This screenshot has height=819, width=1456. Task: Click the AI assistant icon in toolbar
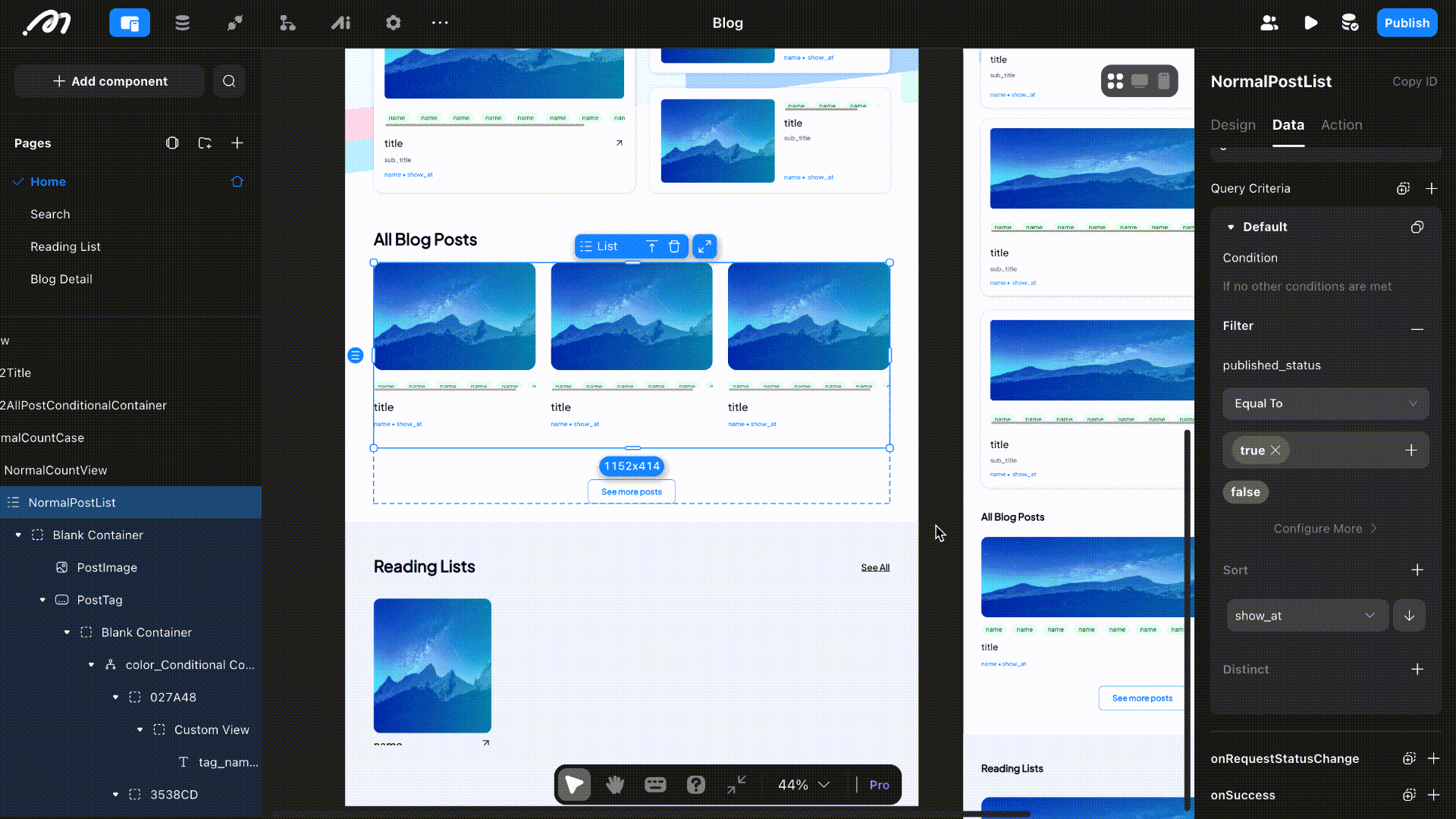pyautogui.click(x=340, y=23)
